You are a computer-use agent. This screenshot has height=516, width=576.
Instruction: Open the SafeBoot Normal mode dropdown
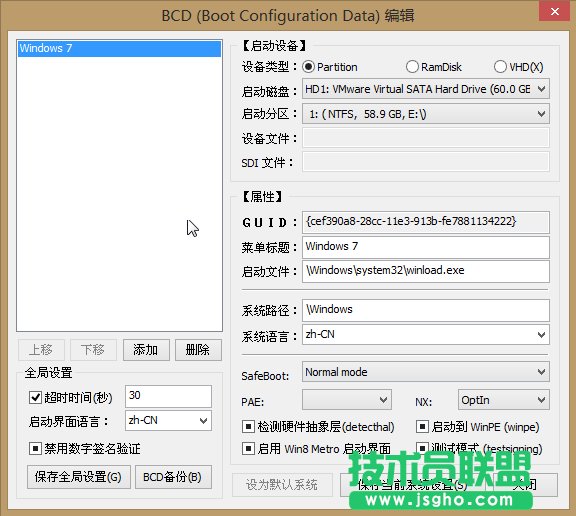426,372
